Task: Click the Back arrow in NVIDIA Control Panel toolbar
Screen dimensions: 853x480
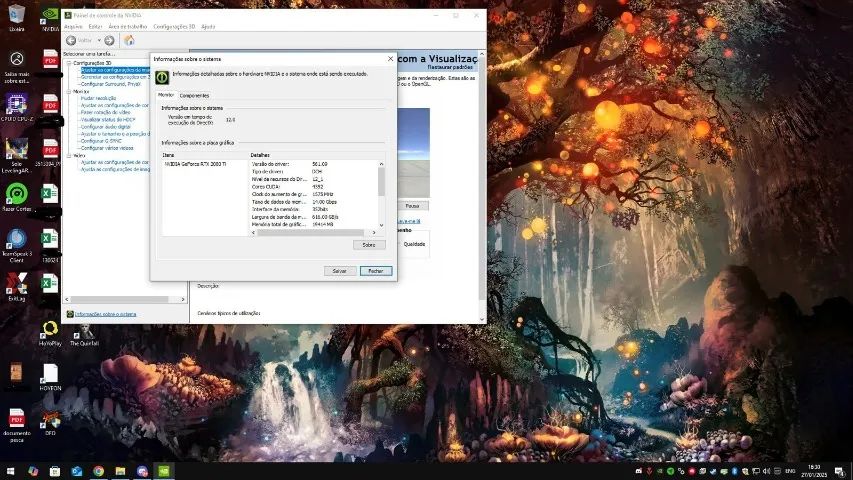Action: pyautogui.click(x=71, y=40)
